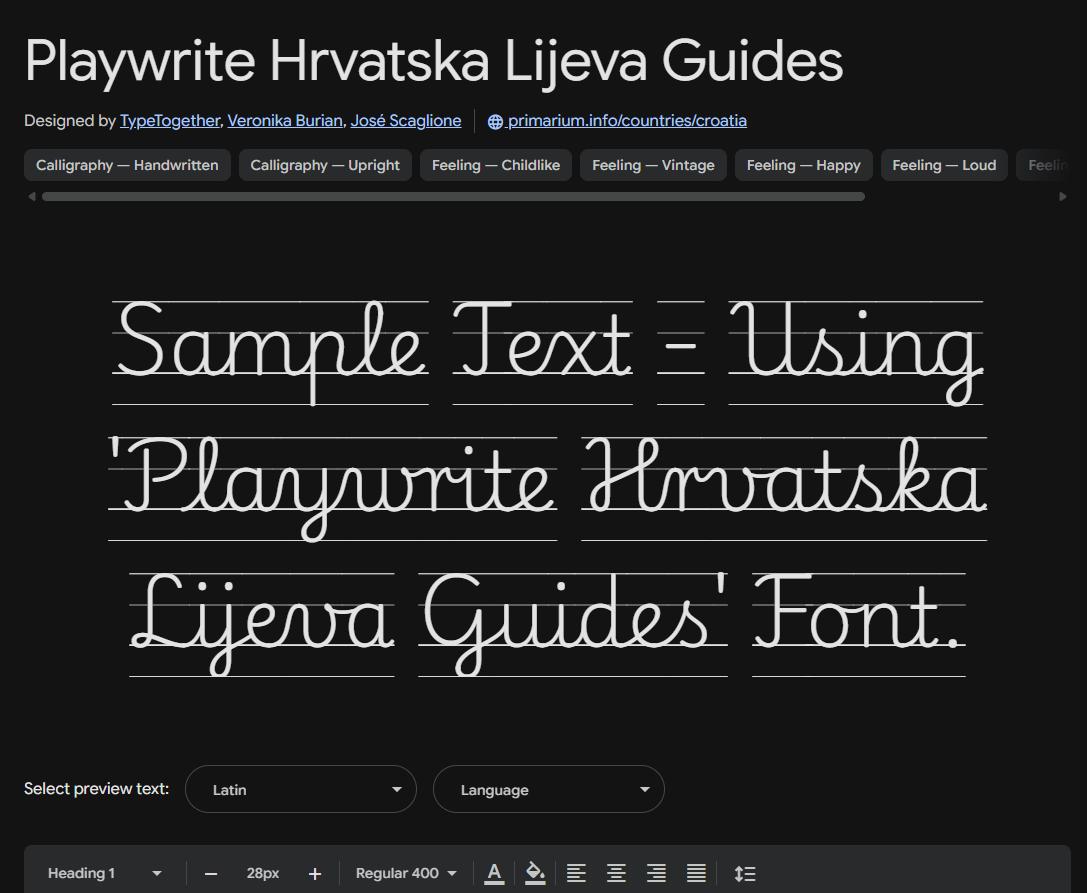1087x893 pixels.
Task: Open line height spacing control
Action: click(745, 874)
